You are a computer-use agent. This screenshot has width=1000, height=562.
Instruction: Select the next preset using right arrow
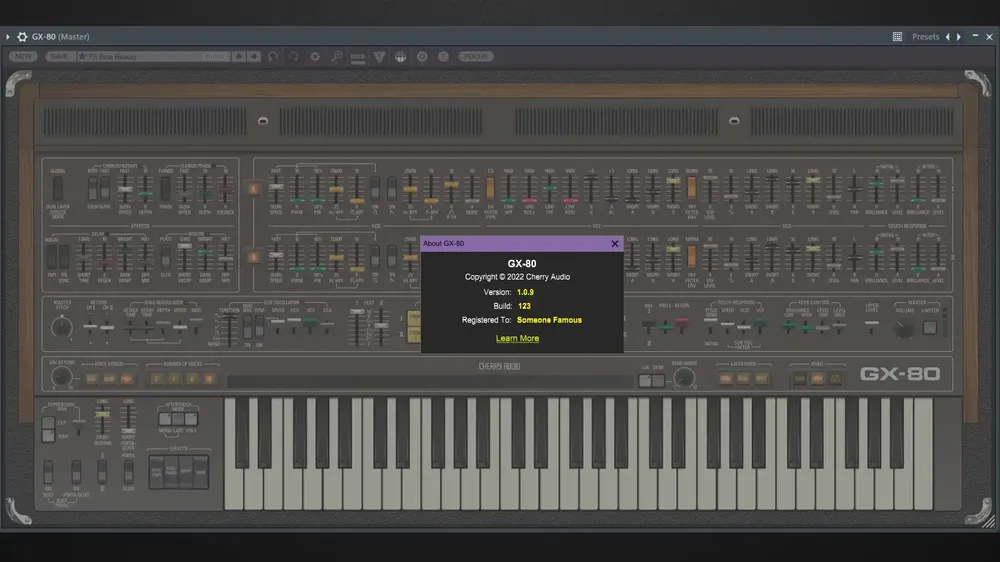click(254, 57)
